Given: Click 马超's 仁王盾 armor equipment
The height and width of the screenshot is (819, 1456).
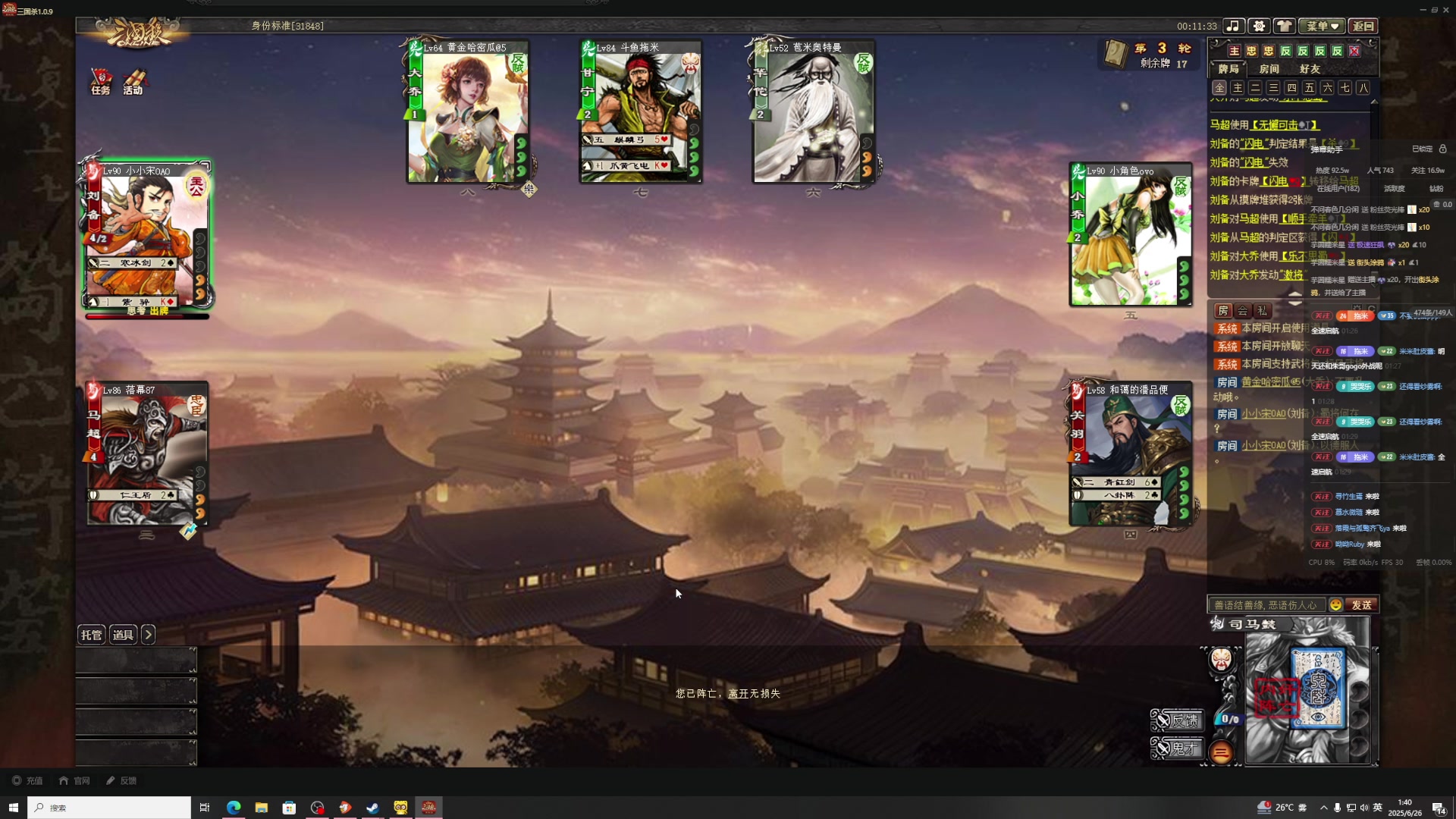Looking at the screenshot, I should [133, 494].
